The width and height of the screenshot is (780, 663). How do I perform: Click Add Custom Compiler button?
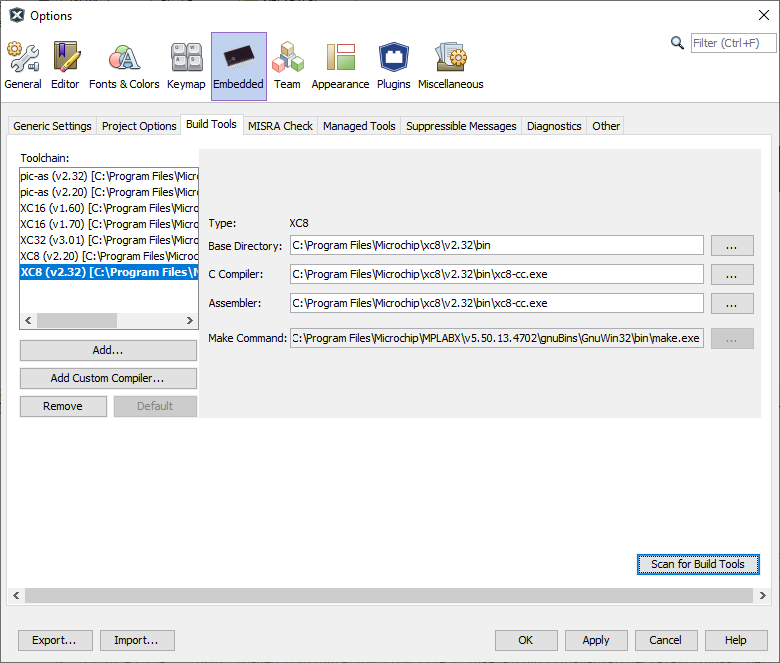tap(108, 379)
